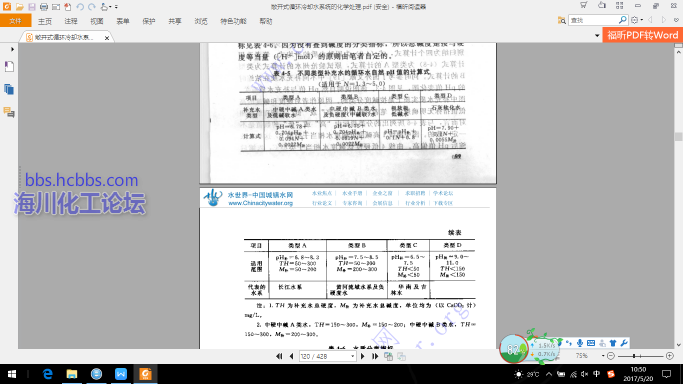The height and width of the screenshot is (384, 683).
Task: Click the Print icon
Action: (x=44, y=7)
